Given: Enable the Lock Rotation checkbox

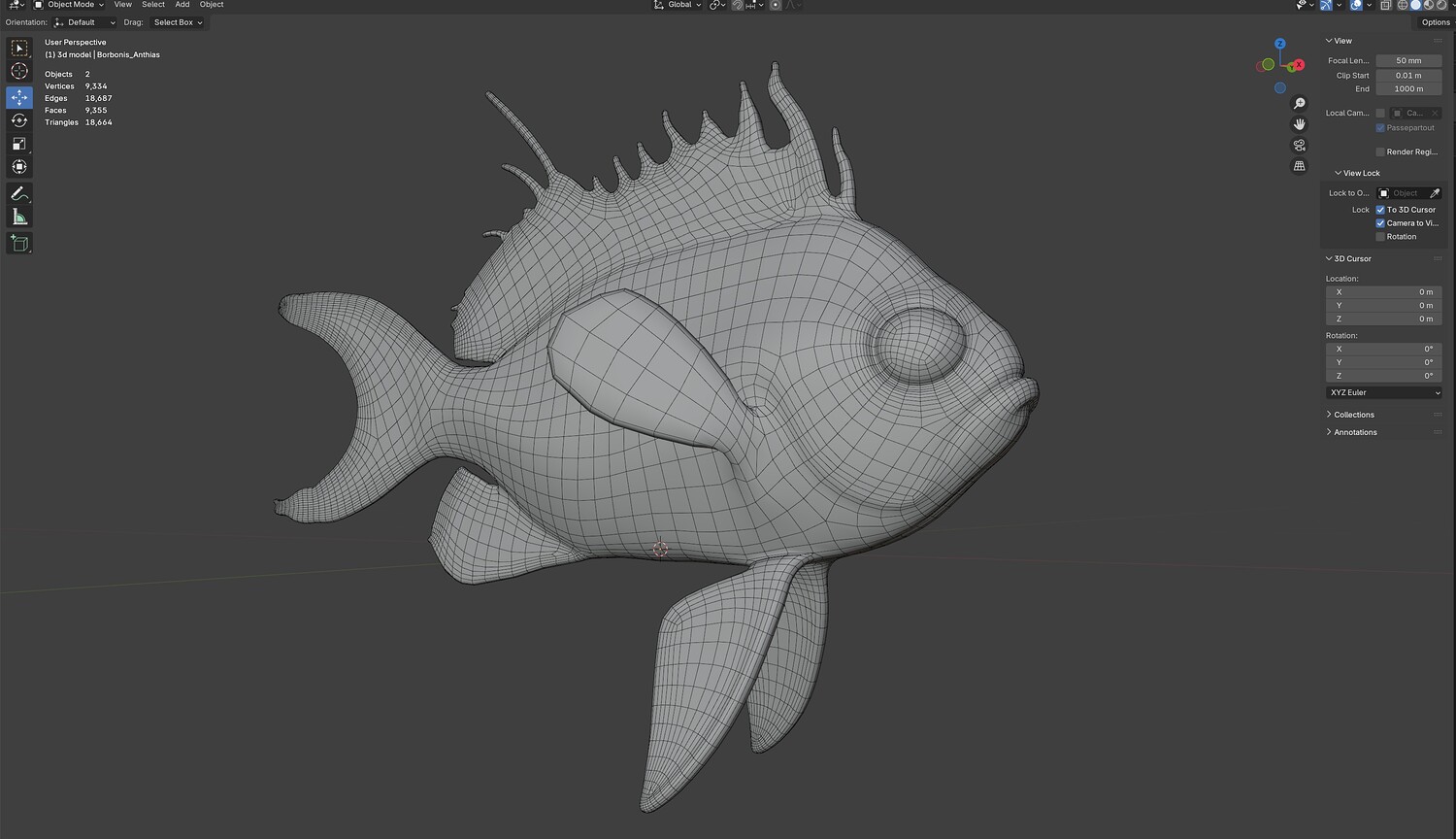Looking at the screenshot, I should [1380, 237].
